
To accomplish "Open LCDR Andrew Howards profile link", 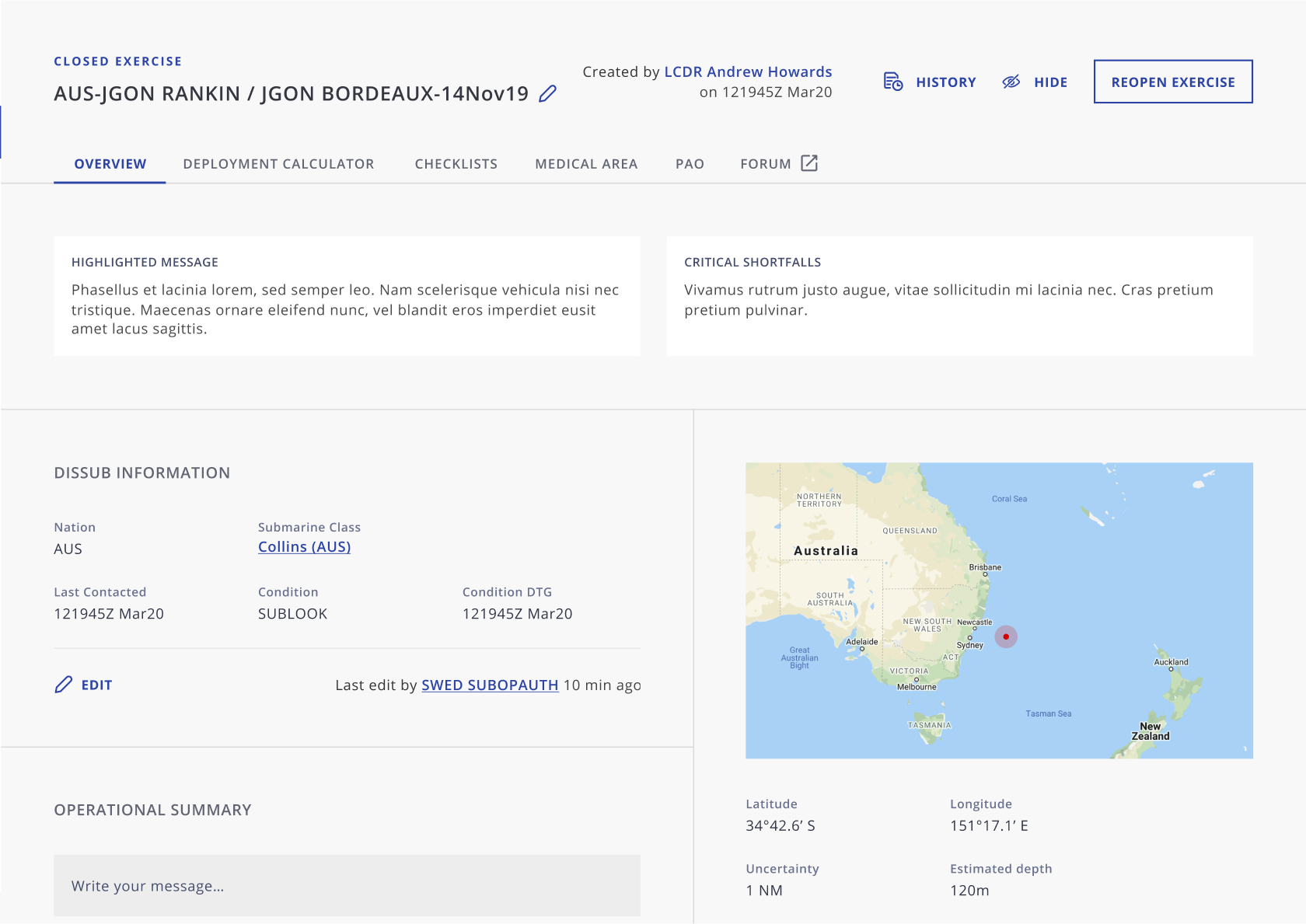I will pyautogui.click(x=748, y=71).
